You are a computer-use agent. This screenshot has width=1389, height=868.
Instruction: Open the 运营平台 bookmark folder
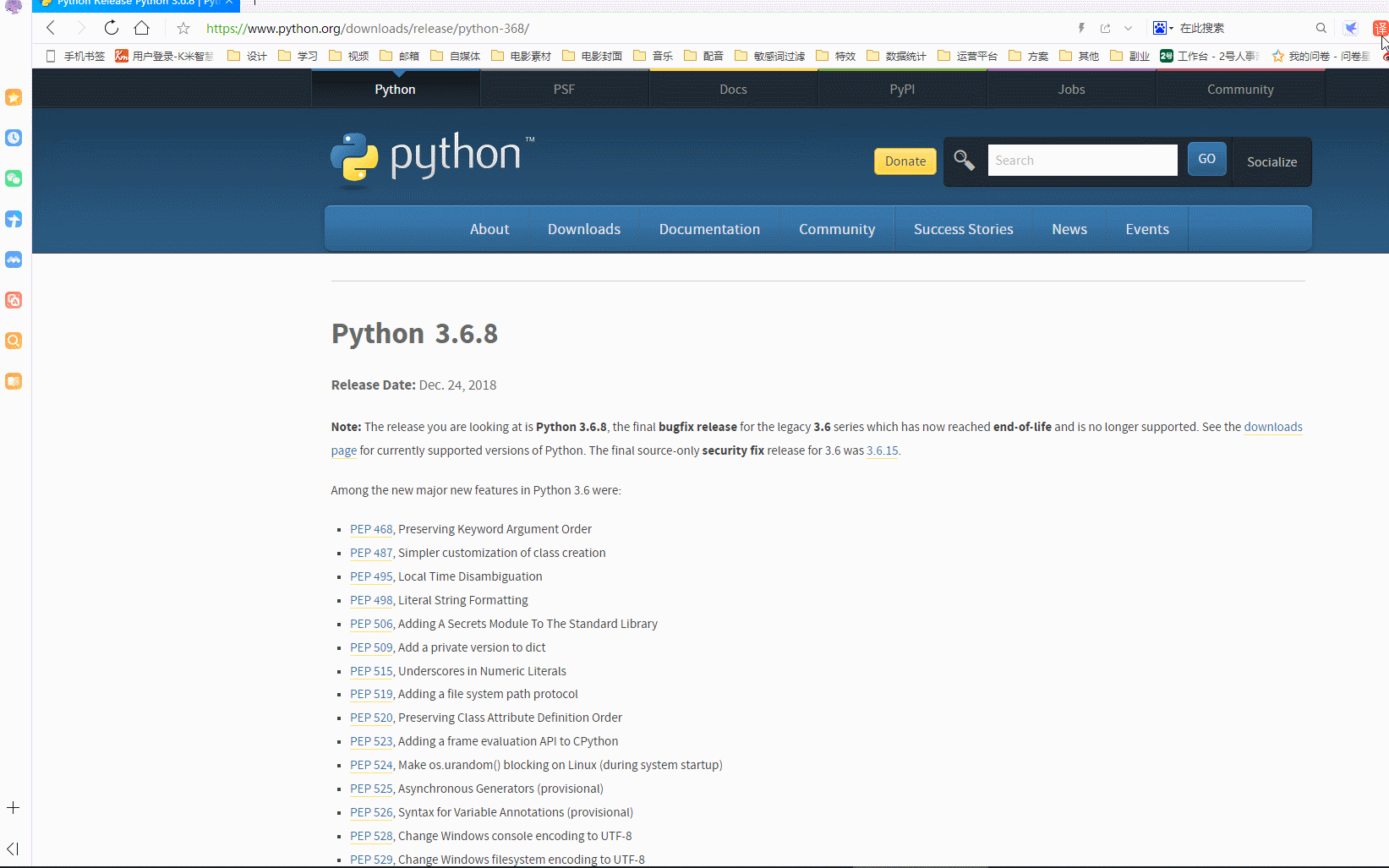click(967, 56)
